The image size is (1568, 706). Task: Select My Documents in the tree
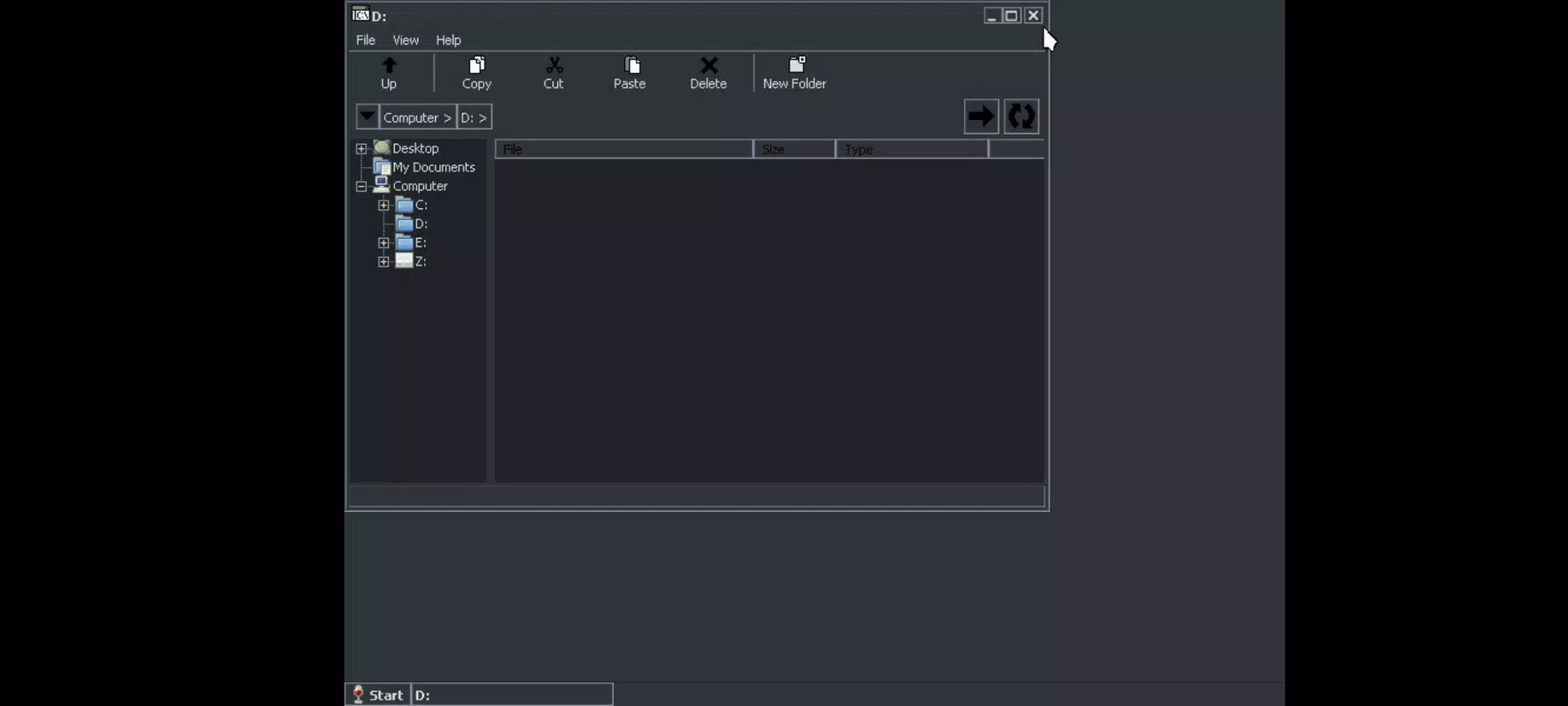tap(433, 167)
